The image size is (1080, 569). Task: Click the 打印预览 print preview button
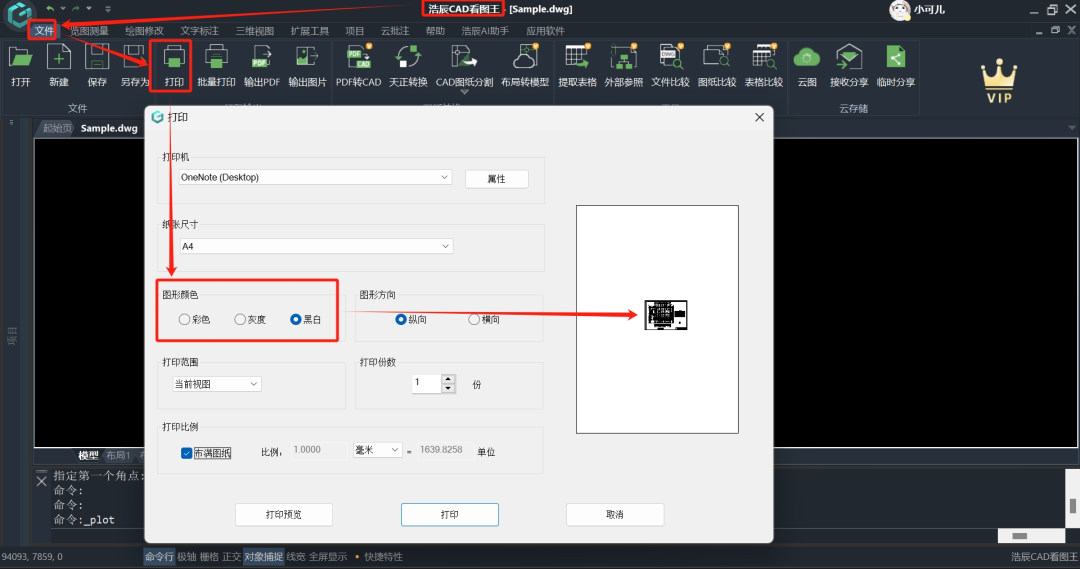coord(284,515)
